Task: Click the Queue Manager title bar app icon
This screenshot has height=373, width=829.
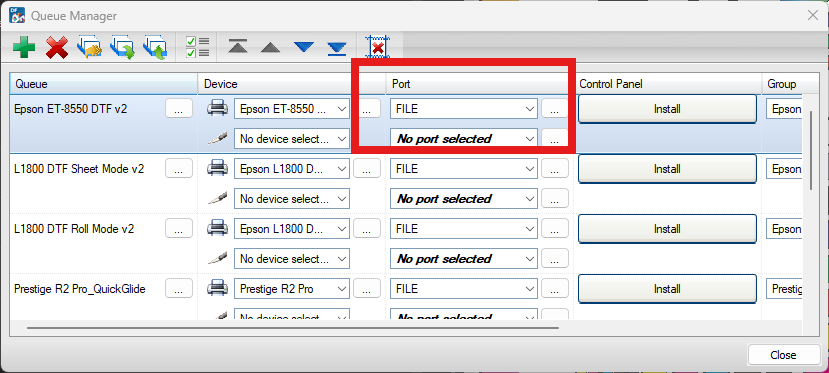Action: tap(17, 15)
